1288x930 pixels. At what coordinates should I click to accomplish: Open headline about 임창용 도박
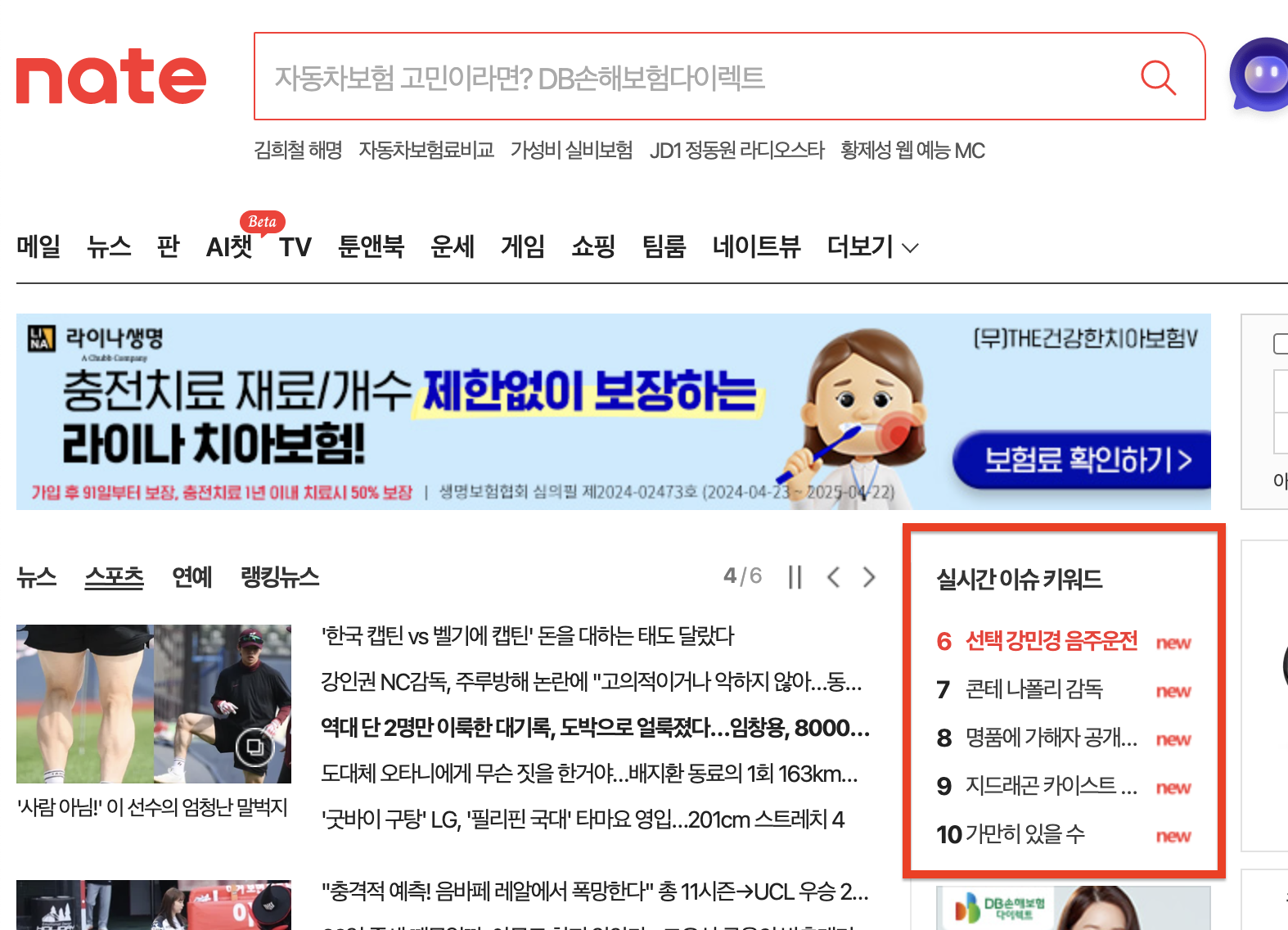[595, 728]
